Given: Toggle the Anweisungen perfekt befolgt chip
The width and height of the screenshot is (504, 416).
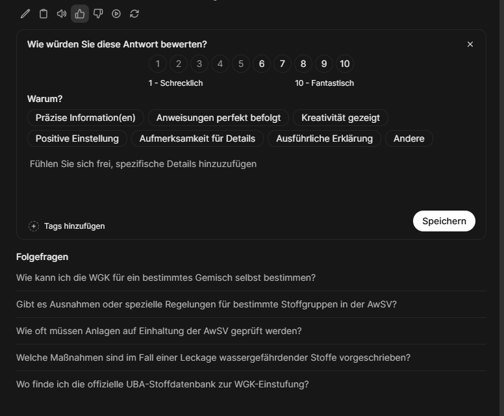Looking at the screenshot, I should pyautogui.click(x=218, y=118).
